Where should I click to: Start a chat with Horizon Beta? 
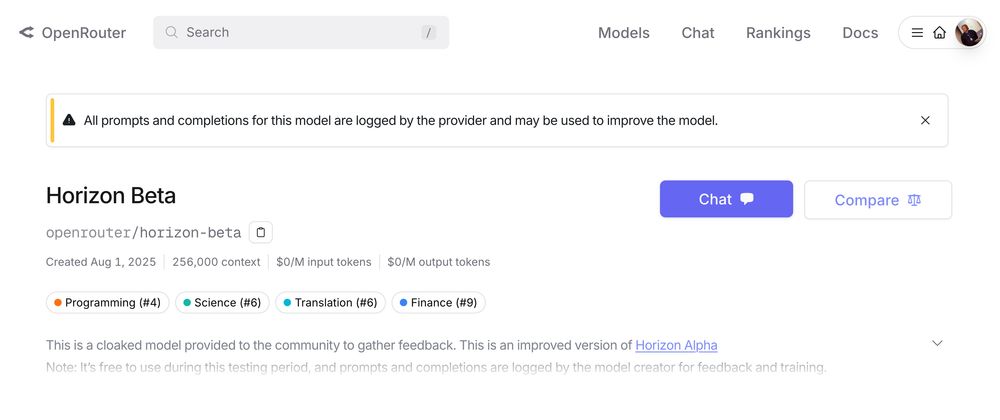point(726,199)
